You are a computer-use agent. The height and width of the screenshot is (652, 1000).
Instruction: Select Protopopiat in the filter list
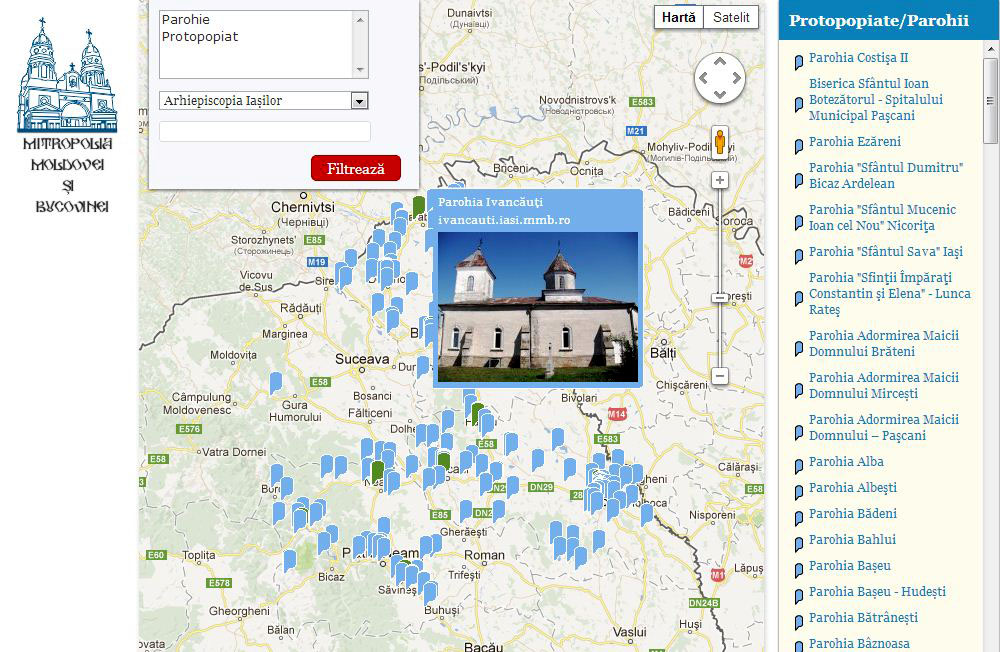[x=199, y=37]
